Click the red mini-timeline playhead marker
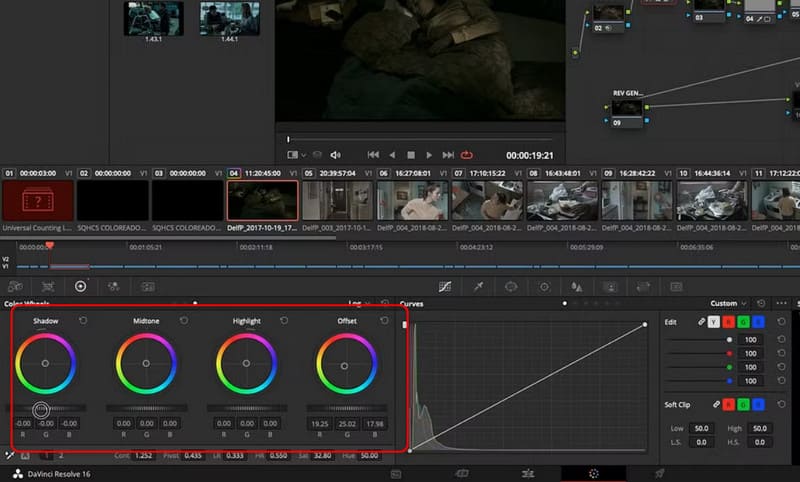This screenshot has height=482, width=800. [x=49, y=246]
